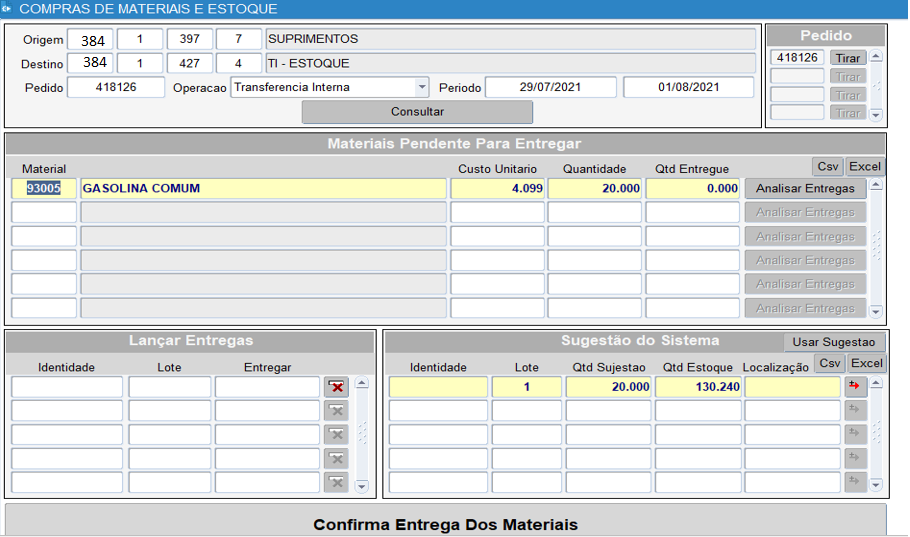Click the Periodo start date 29/07/2021
The height and width of the screenshot is (537, 910).
(550, 87)
